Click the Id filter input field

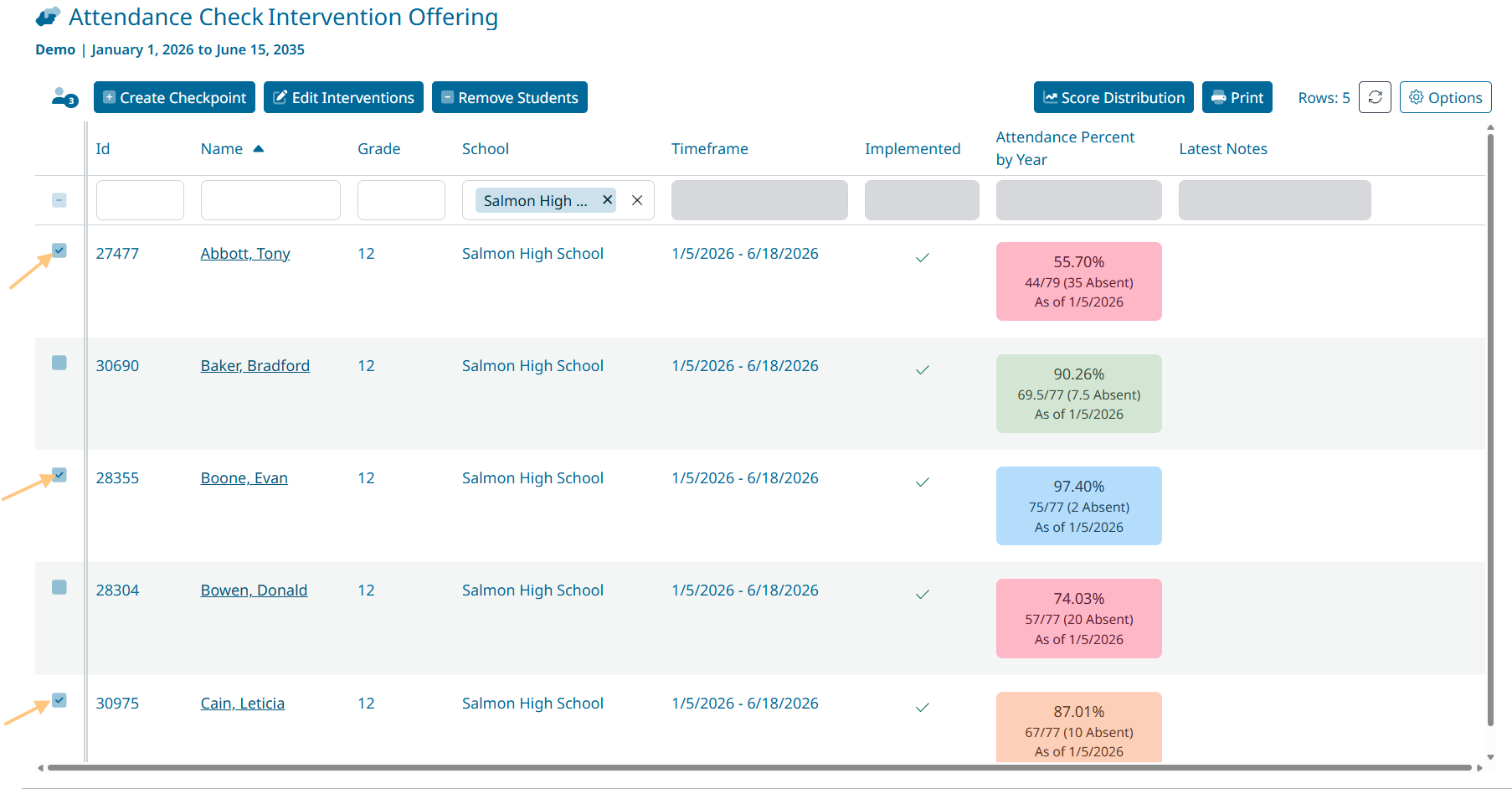(x=140, y=200)
